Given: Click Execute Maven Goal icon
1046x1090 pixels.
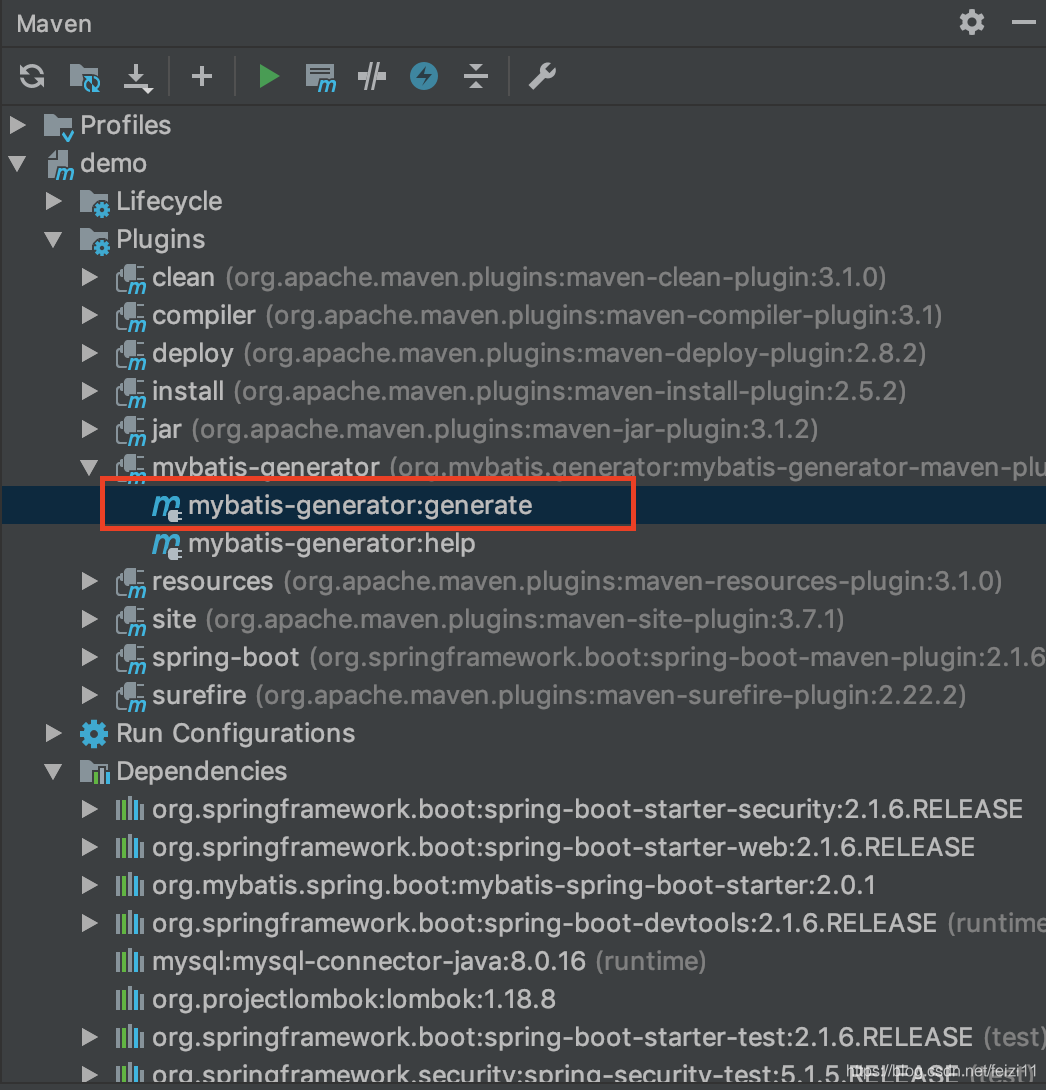Looking at the screenshot, I should pyautogui.click(x=320, y=77).
